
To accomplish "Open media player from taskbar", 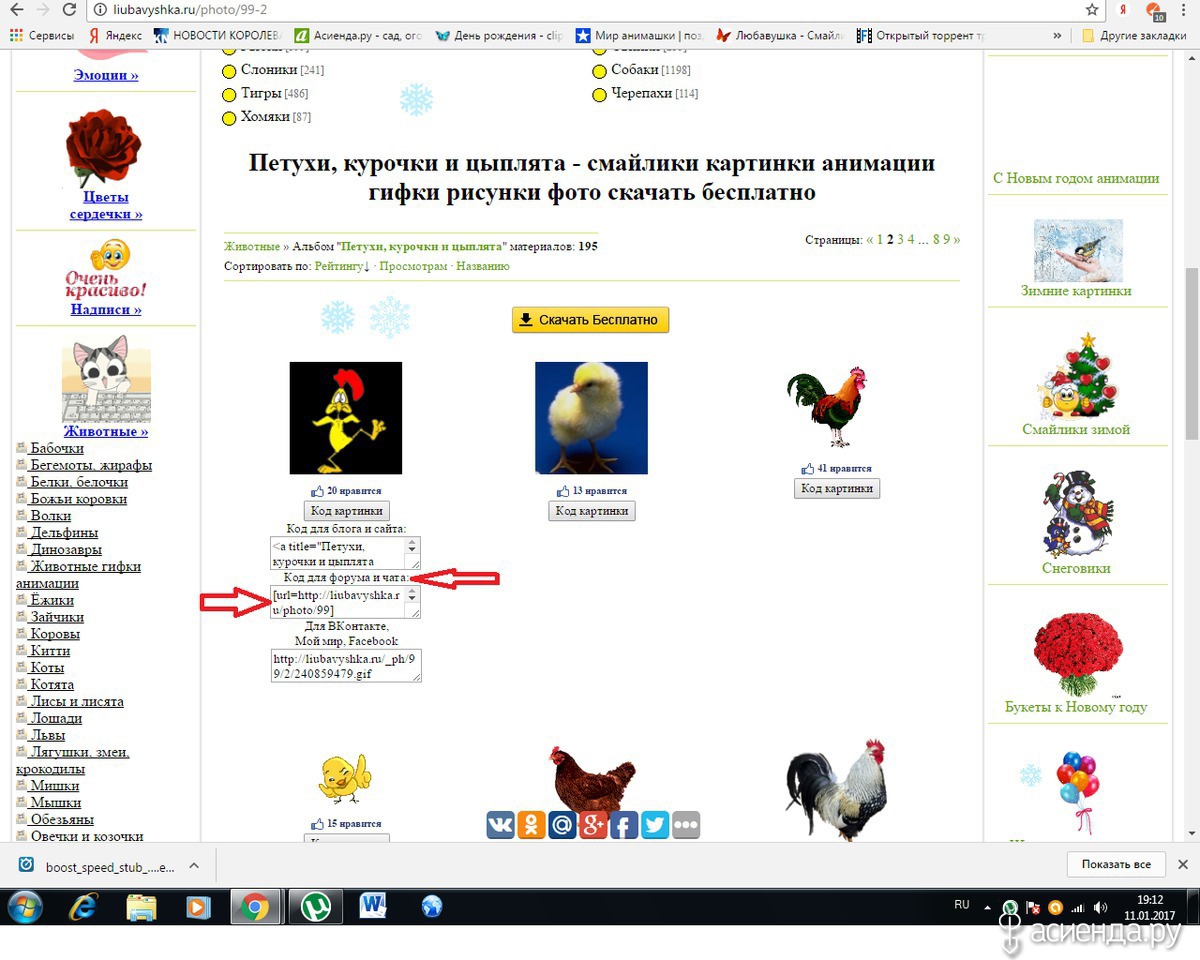I will [x=198, y=907].
